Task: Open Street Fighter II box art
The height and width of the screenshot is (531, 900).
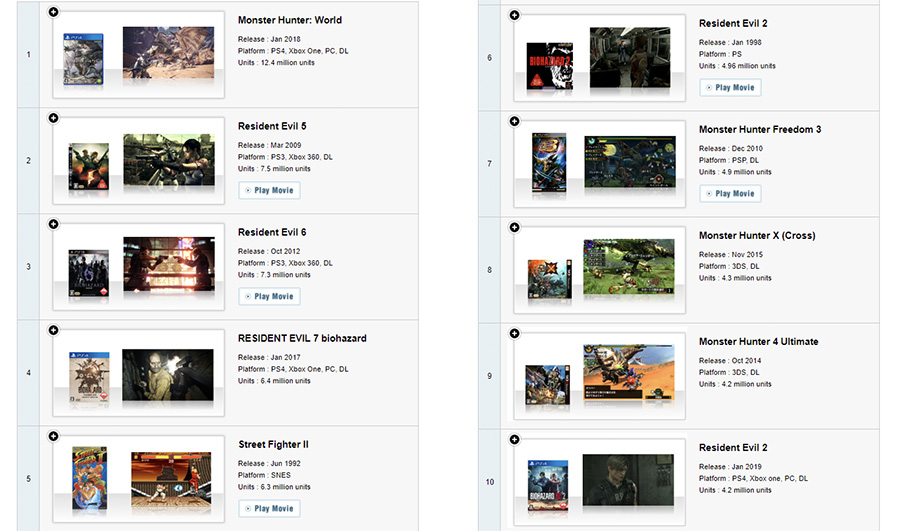Action: point(90,478)
